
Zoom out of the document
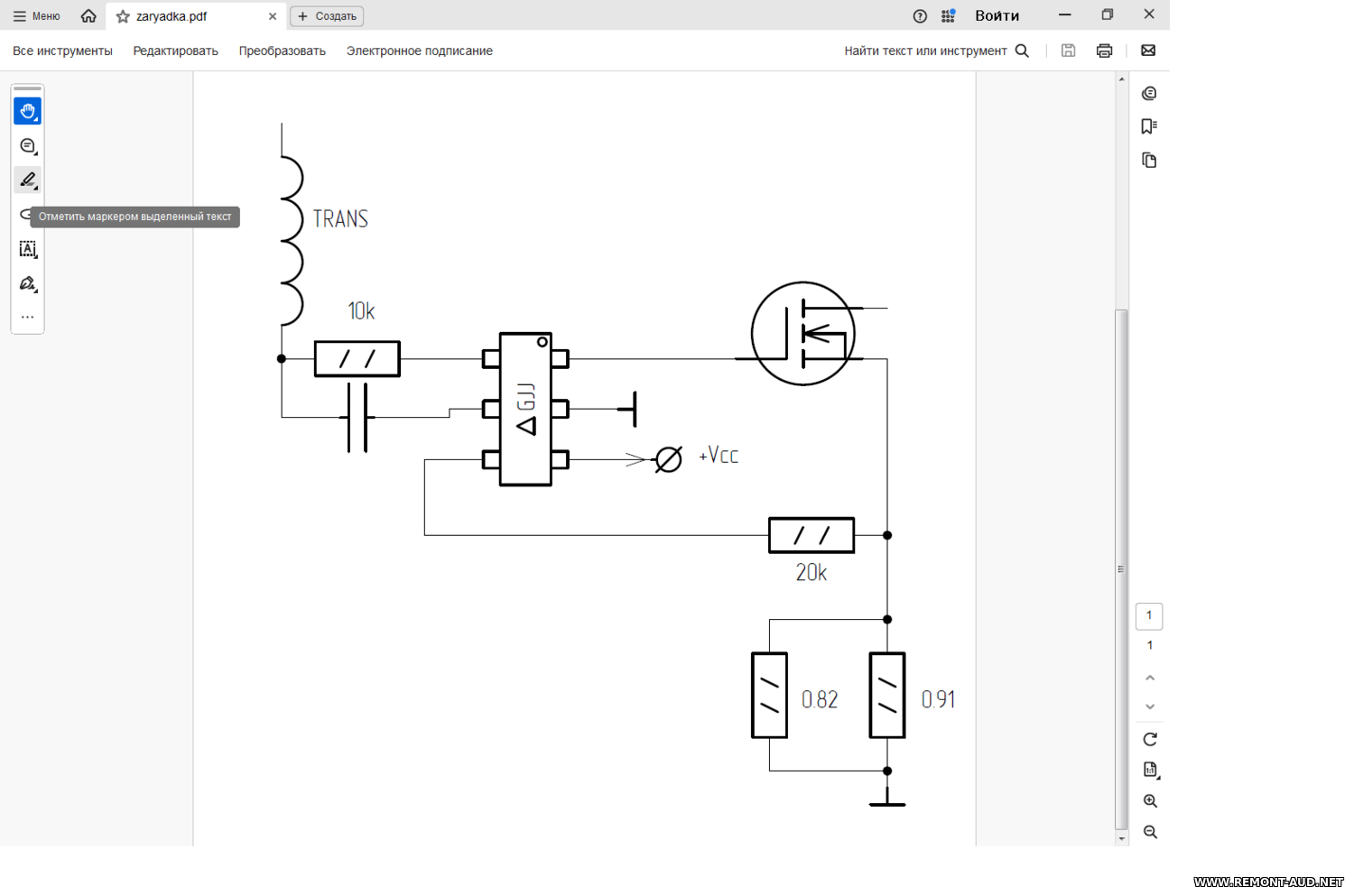pos(1150,832)
